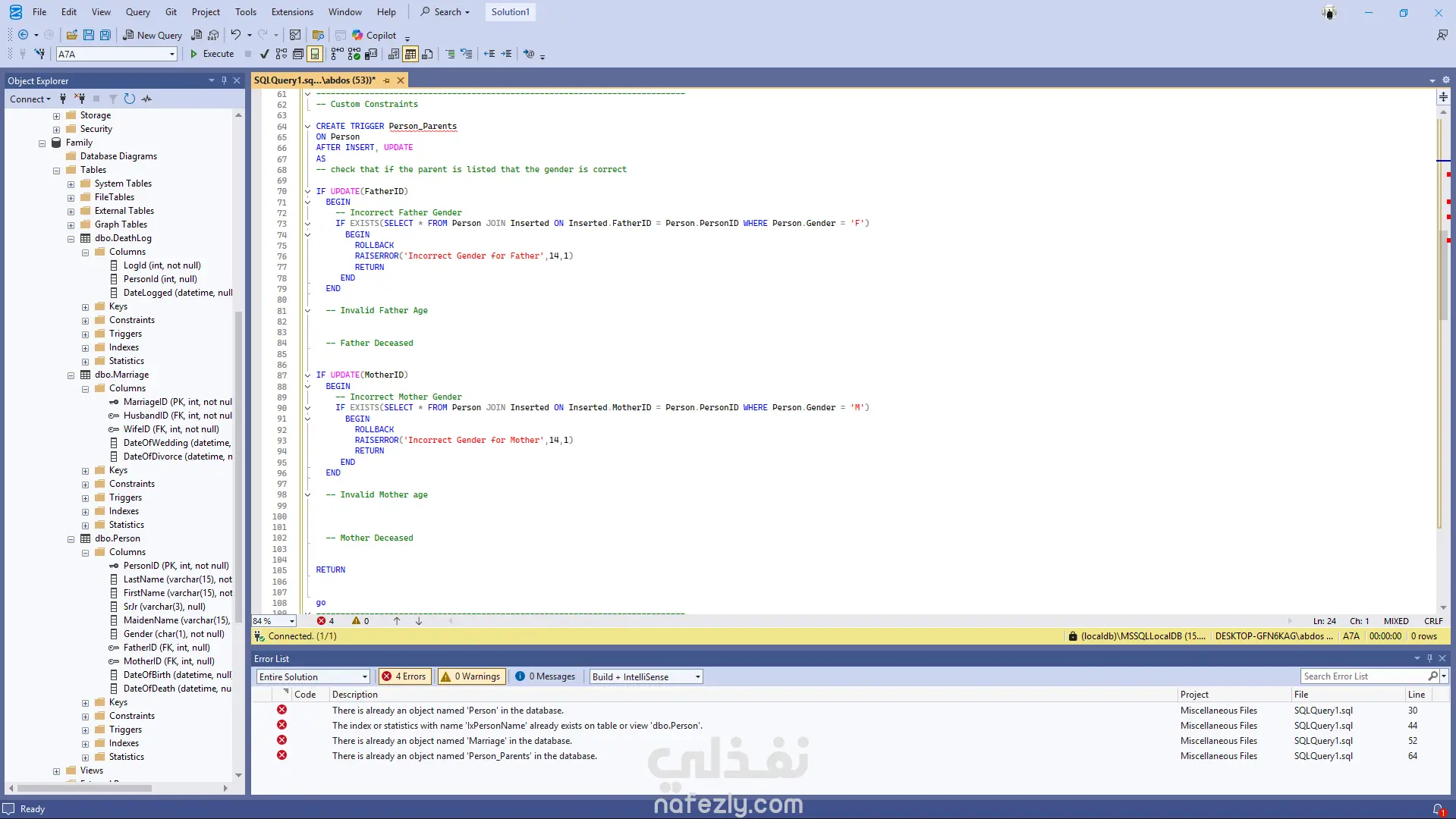Open the File menu

(x=39, y=11)
